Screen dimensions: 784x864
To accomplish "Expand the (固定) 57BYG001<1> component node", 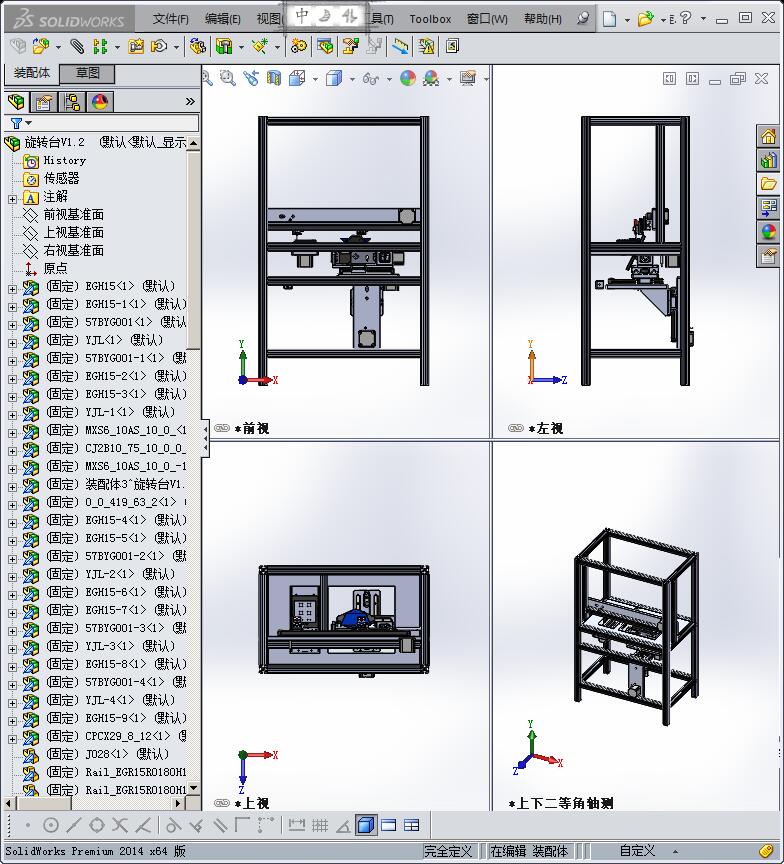I will [x=12, y=325].
